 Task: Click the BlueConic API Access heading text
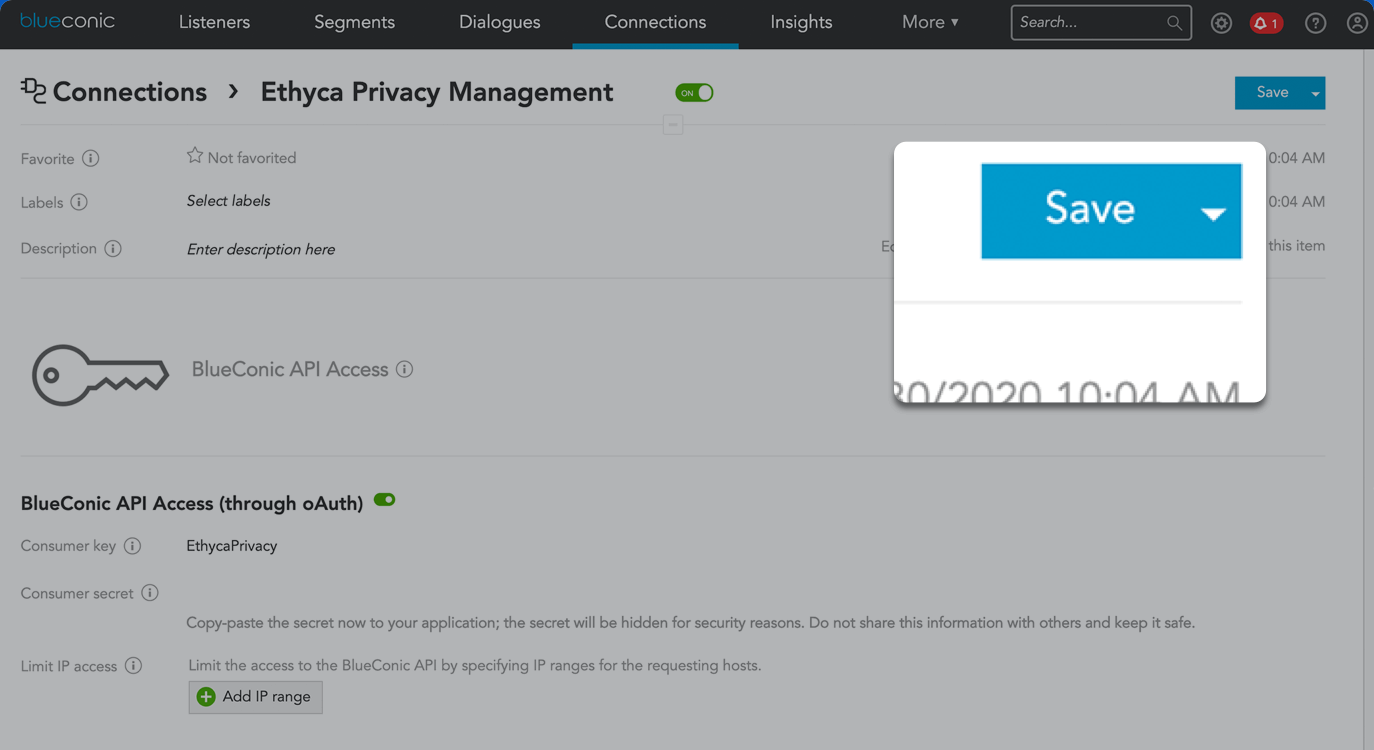click(x=290, y=369)
